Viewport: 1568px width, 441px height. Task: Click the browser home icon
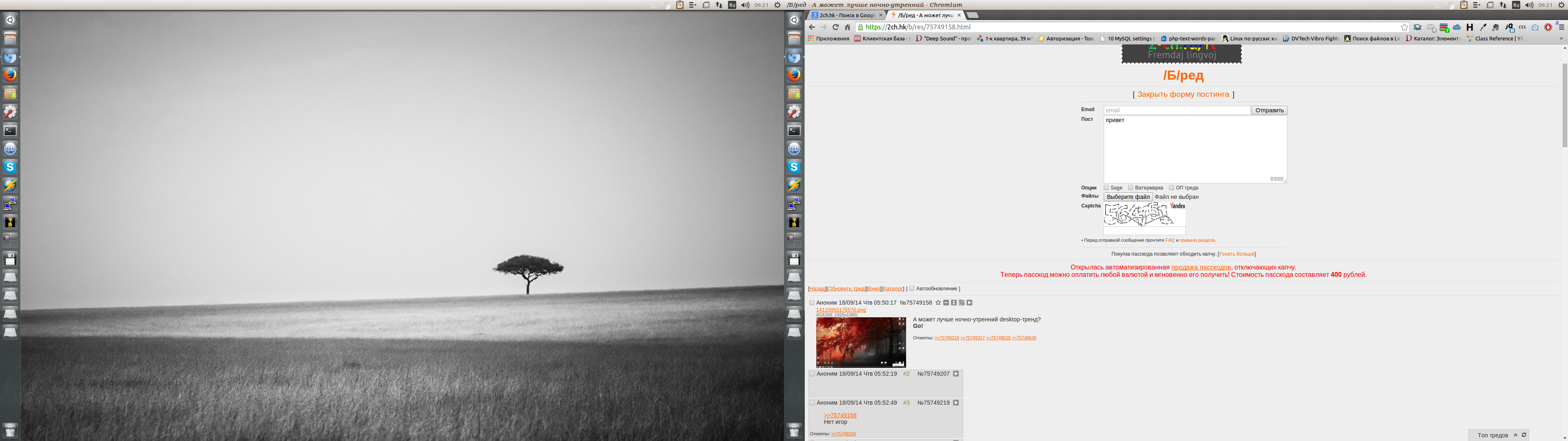847,27
